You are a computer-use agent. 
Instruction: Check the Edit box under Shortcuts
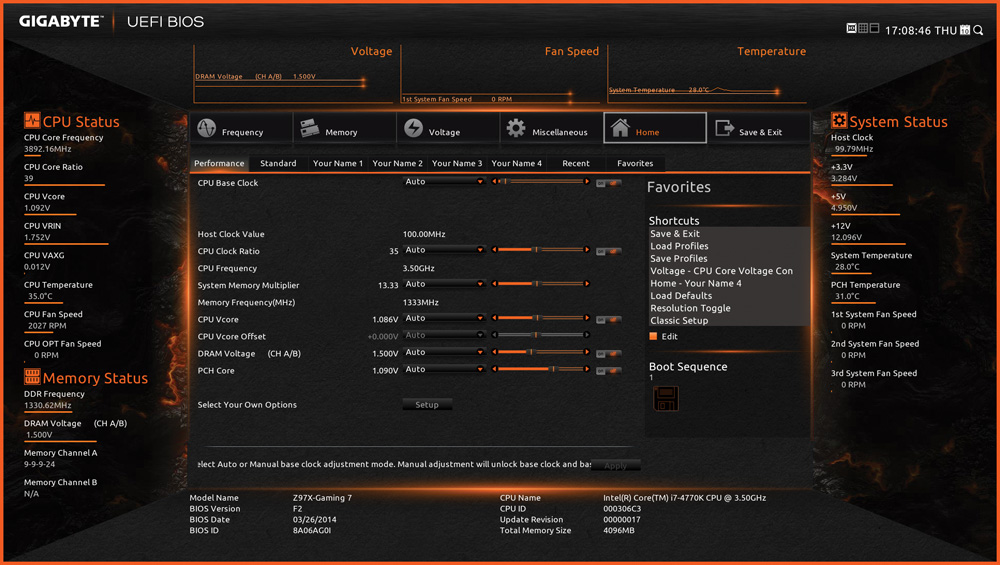pos(653,336)
